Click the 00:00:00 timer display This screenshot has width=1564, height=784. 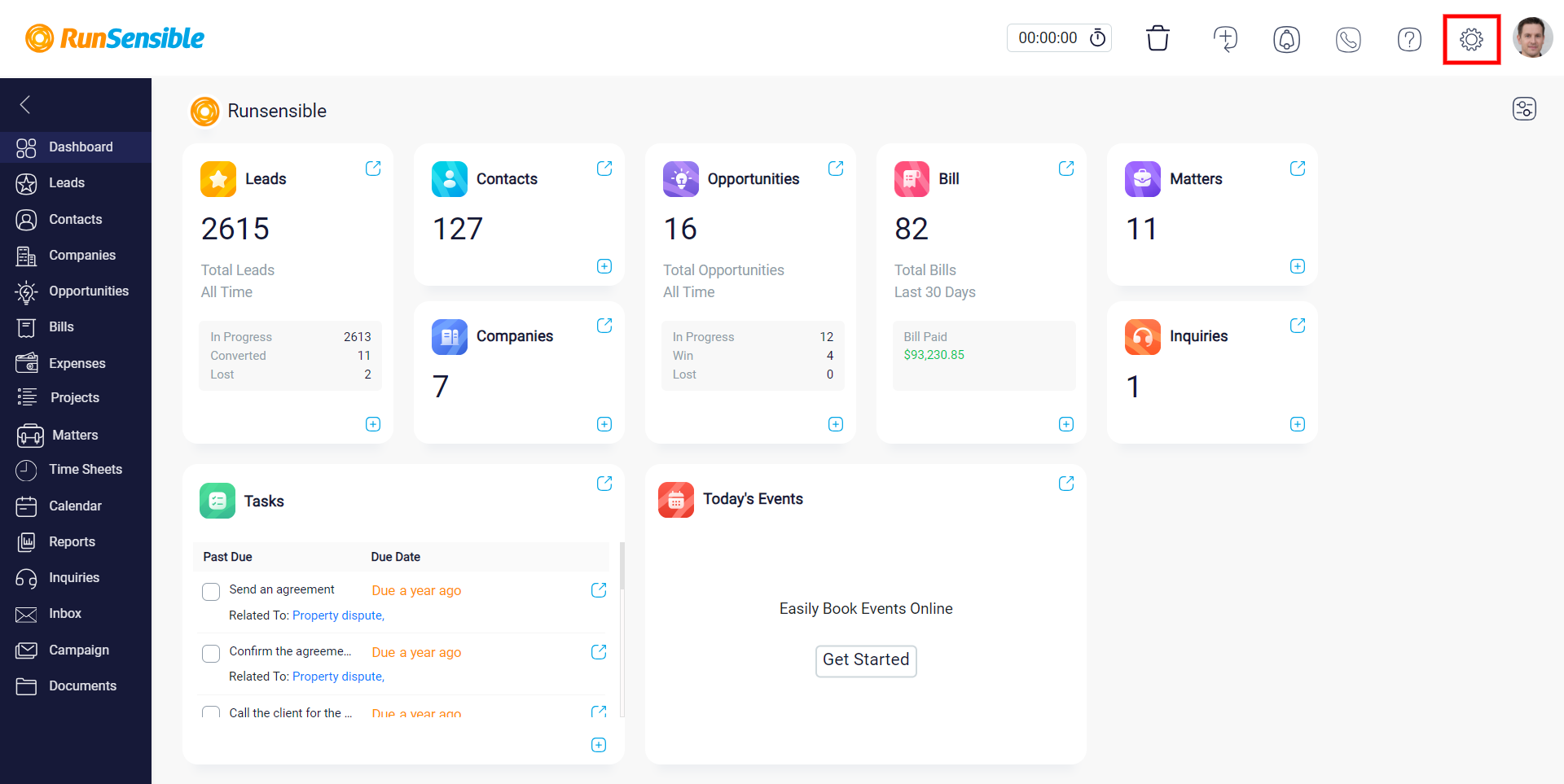1048,38
